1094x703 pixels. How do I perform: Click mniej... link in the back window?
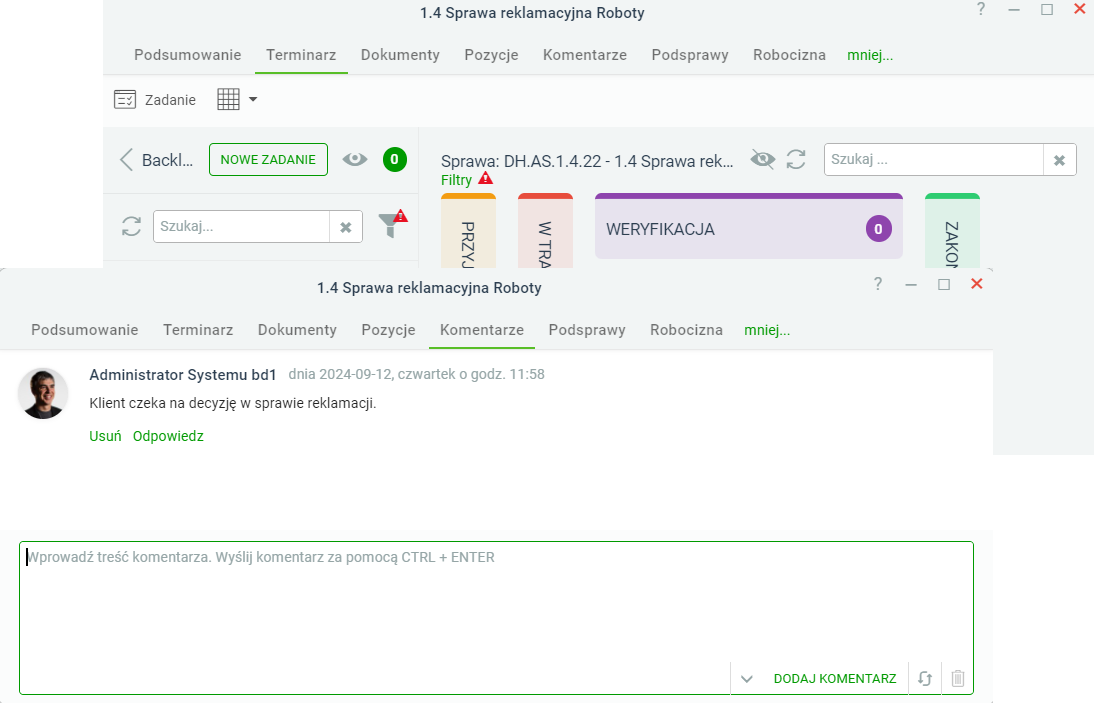tap(870, 55)
